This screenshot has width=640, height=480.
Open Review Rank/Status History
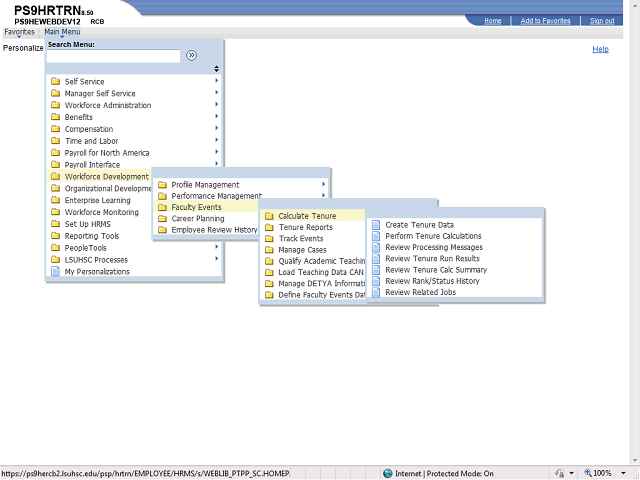432,281
